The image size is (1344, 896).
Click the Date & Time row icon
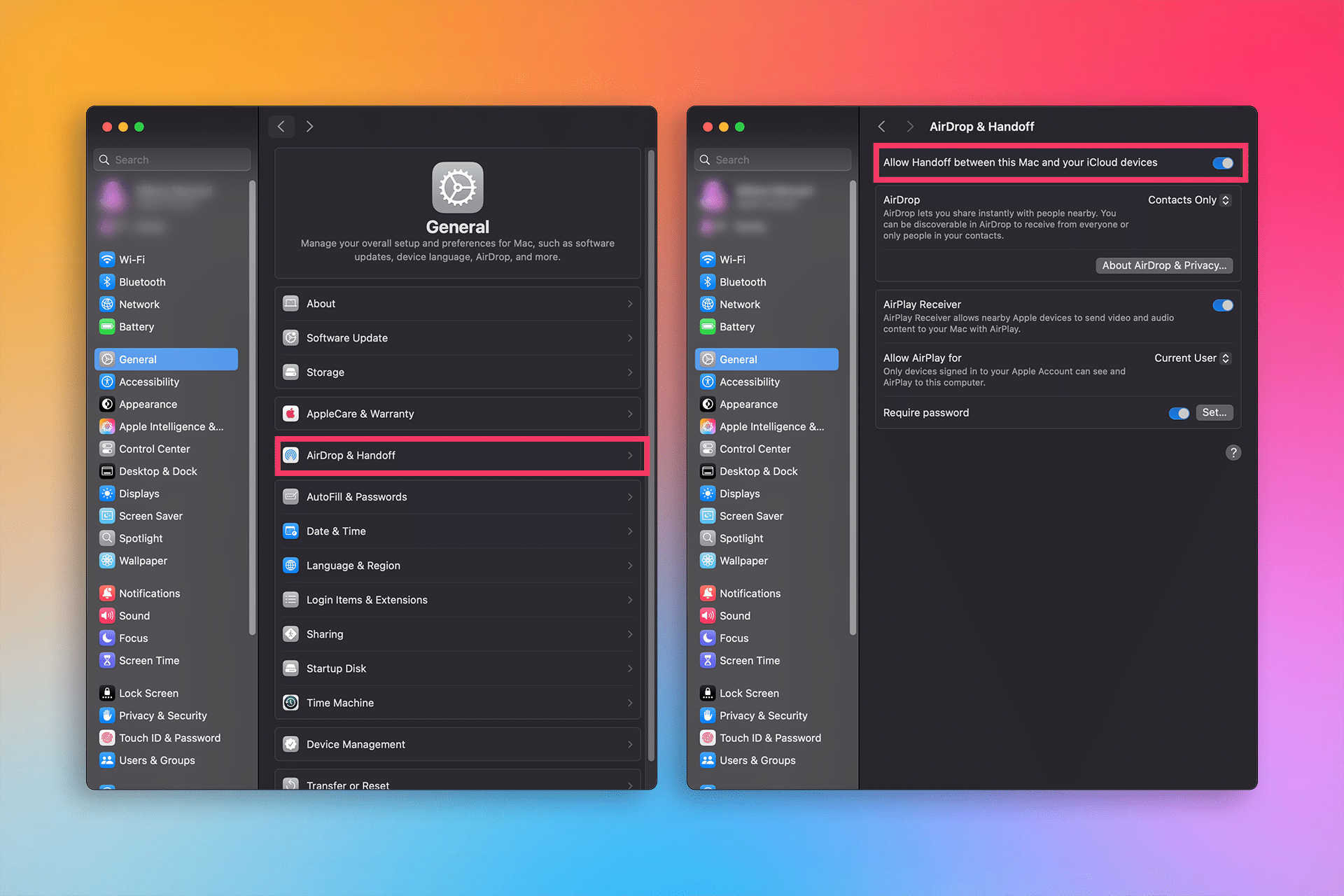click(x=291, y=531)
